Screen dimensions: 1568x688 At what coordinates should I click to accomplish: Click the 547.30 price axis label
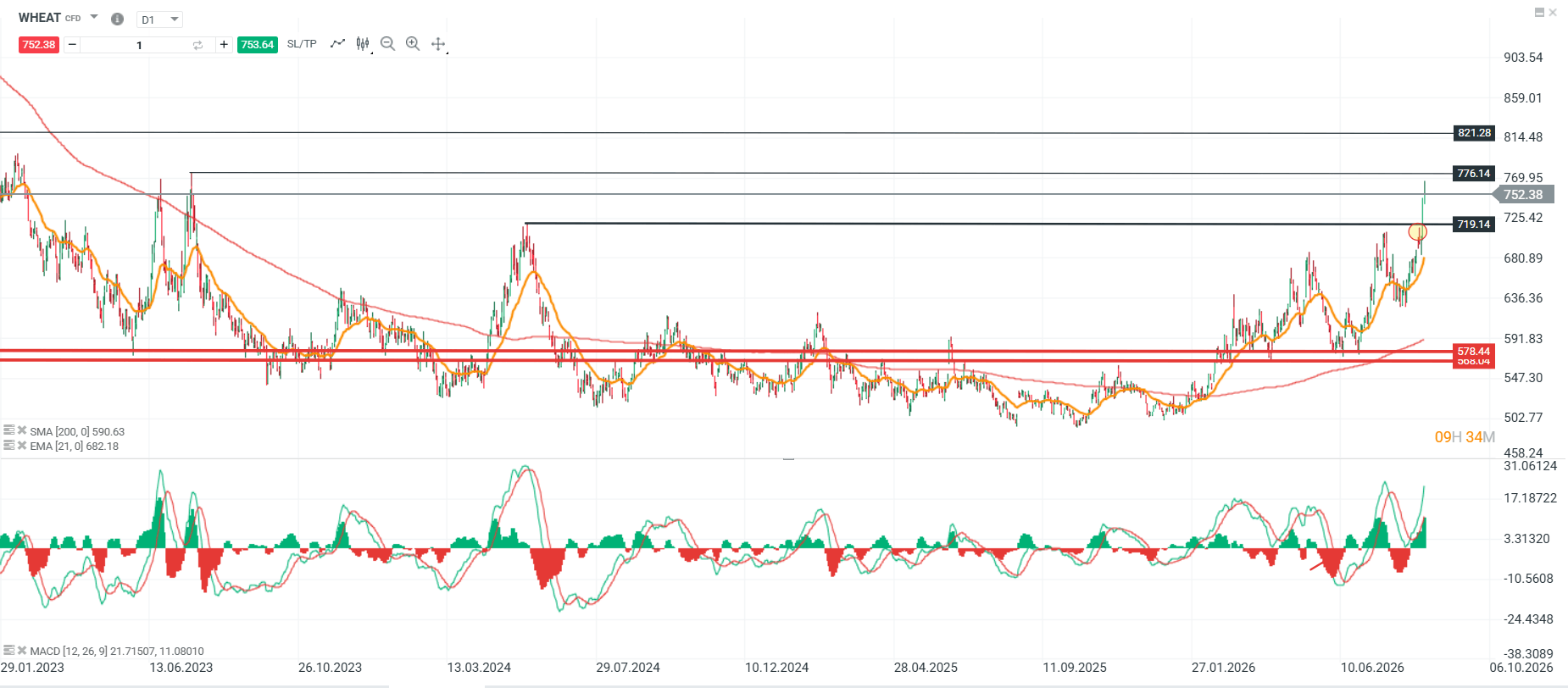click(1523, 378)
